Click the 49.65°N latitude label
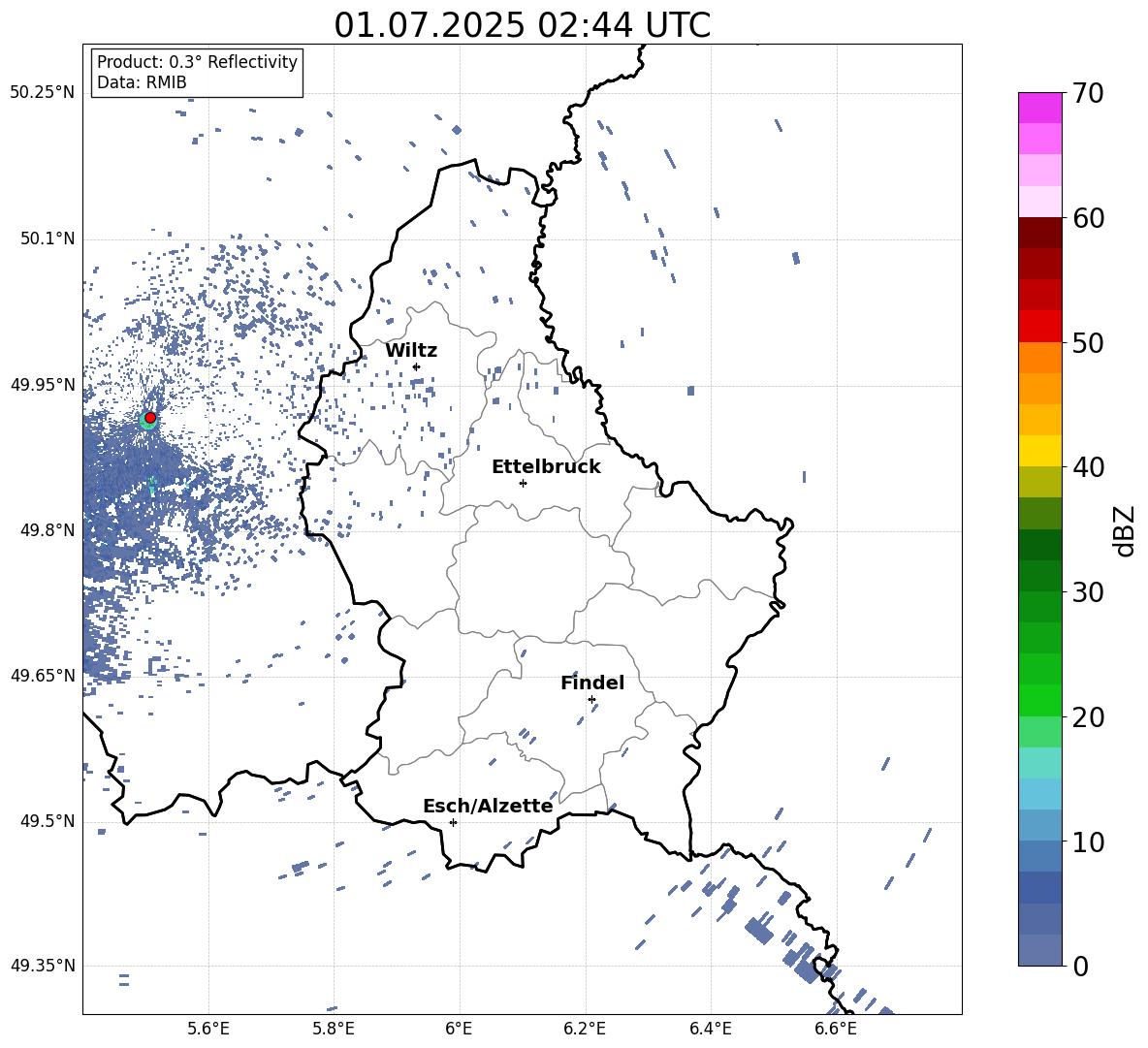Viewport: 1148px width, 1048px height. 42,676
